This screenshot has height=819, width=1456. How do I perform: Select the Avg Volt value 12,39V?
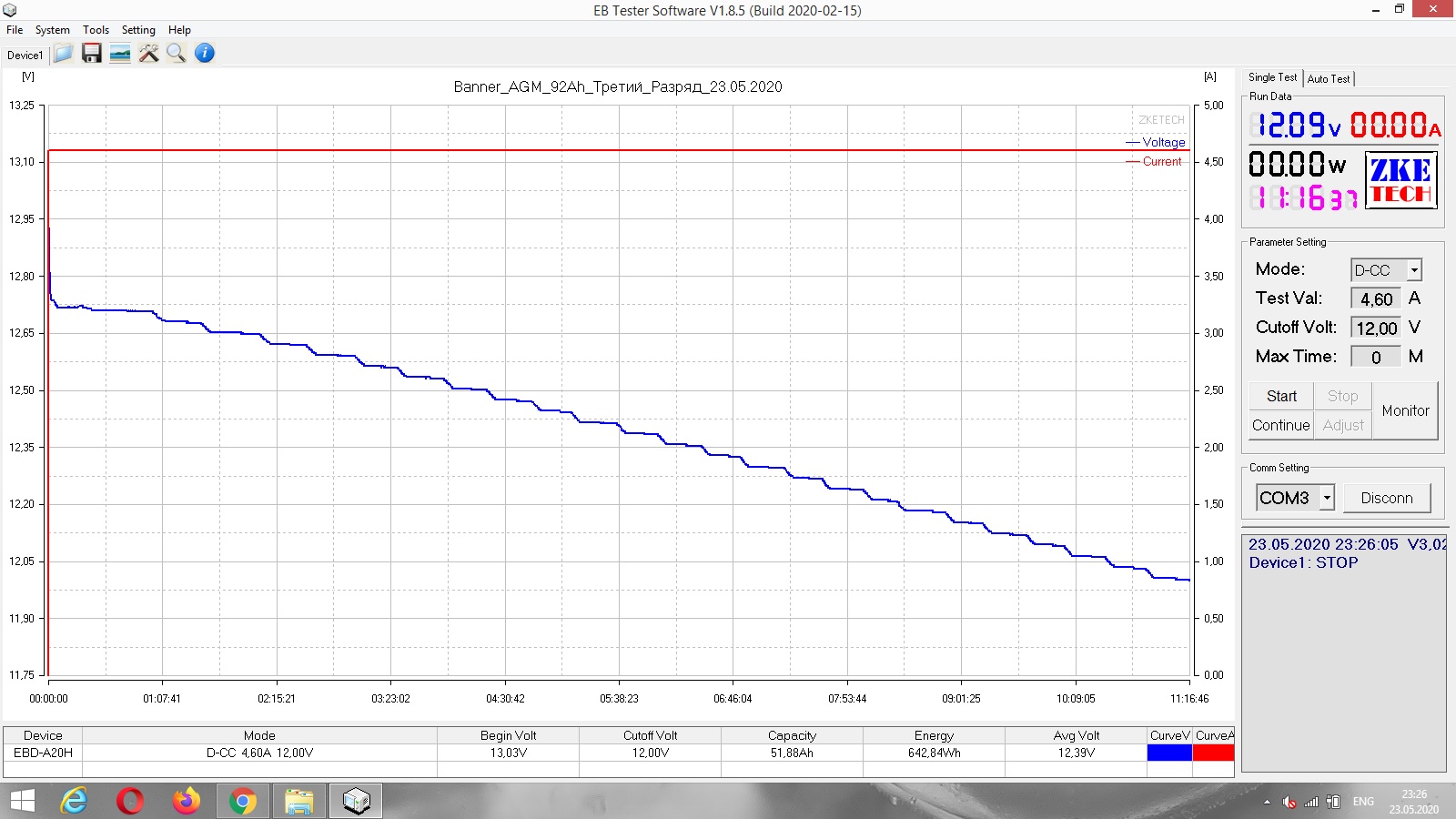[x=1076, y=753]
